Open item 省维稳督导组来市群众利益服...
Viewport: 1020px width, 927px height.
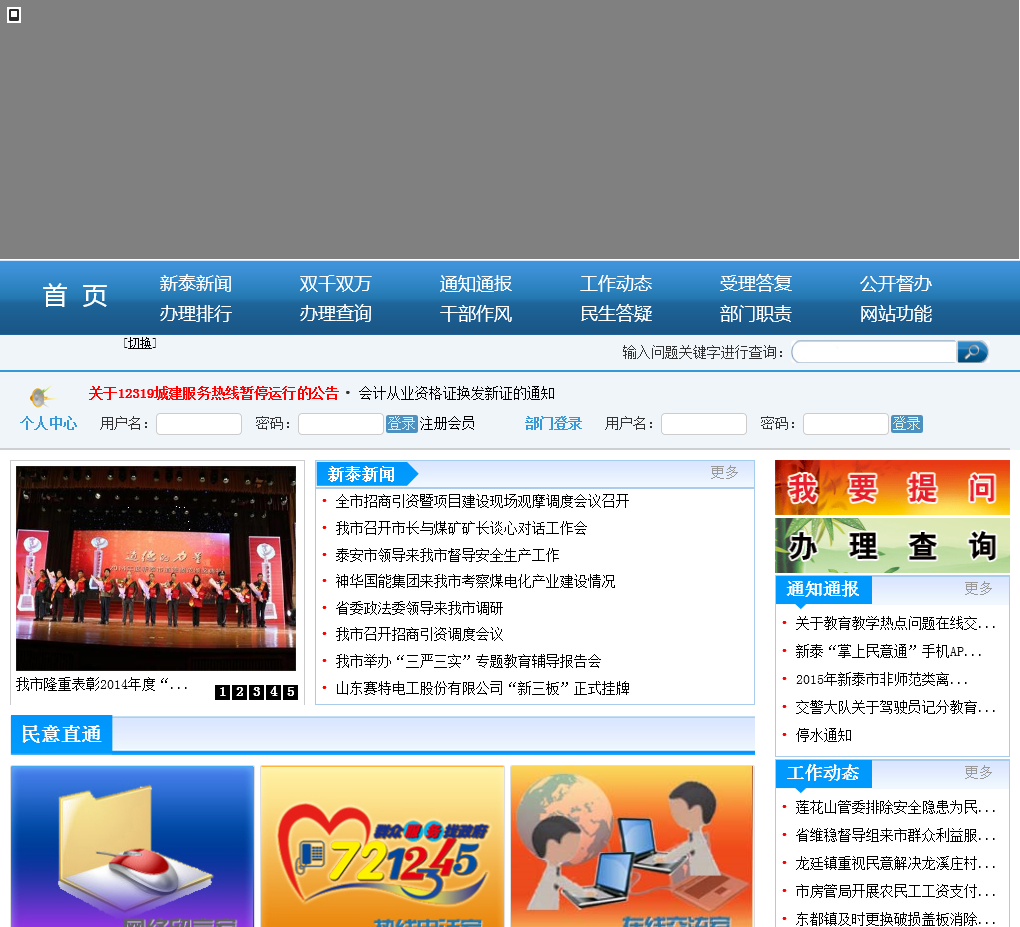(896, 835)
